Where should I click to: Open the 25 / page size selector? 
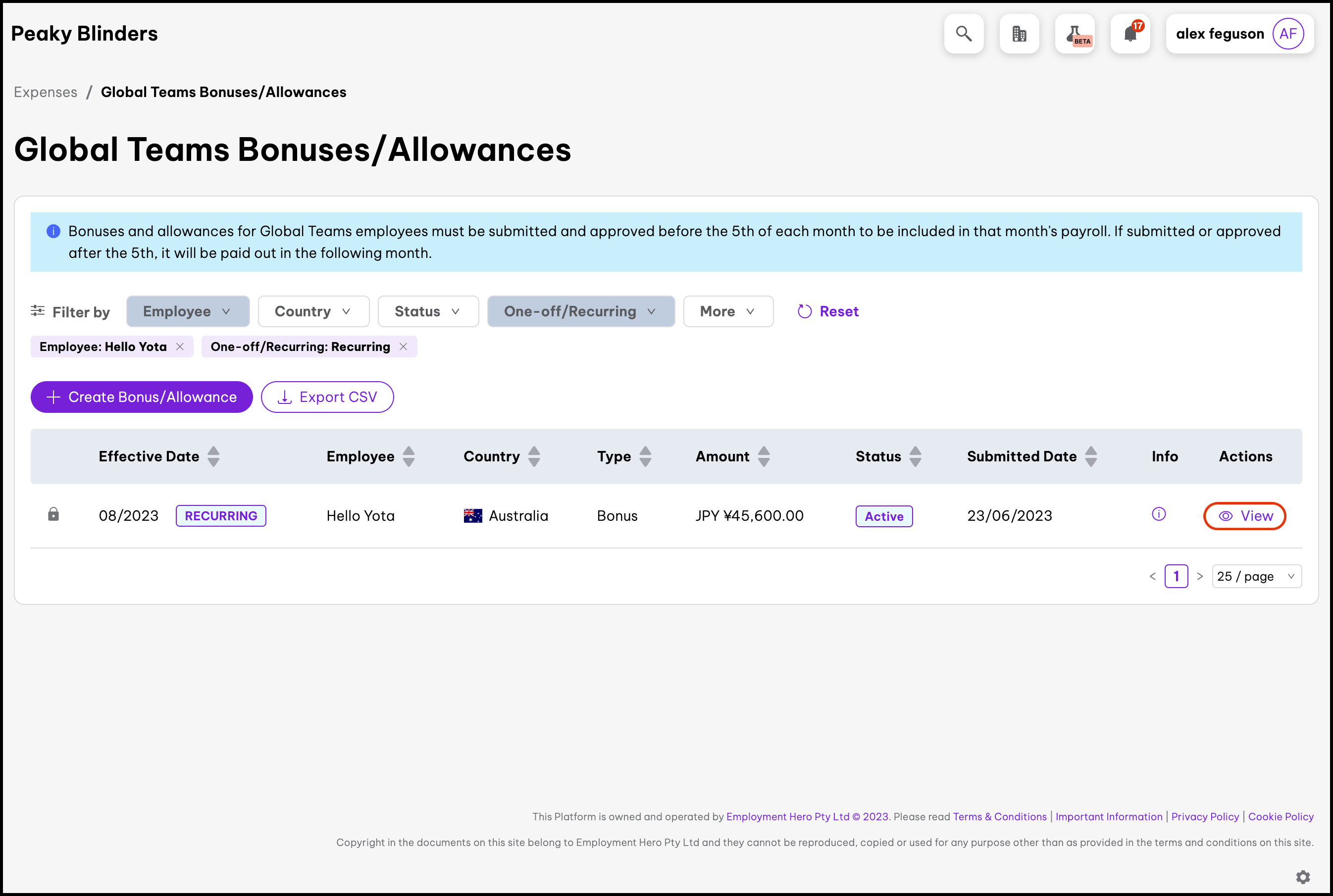tap(1256, 576)
